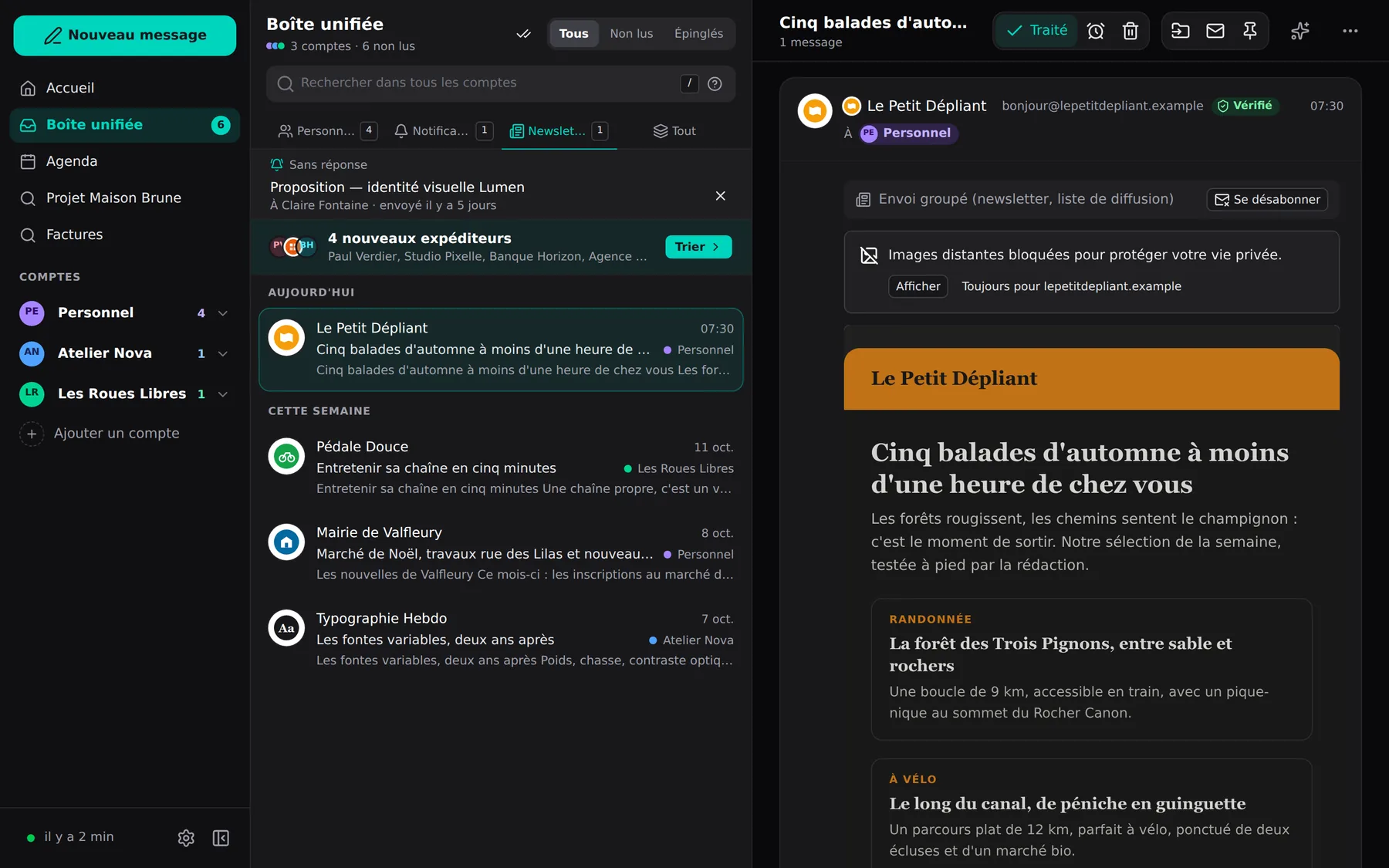1389x868 pixels.
Task: Click Toujours pour lepetitdepliant.example link
Action: coord(1071,286)
